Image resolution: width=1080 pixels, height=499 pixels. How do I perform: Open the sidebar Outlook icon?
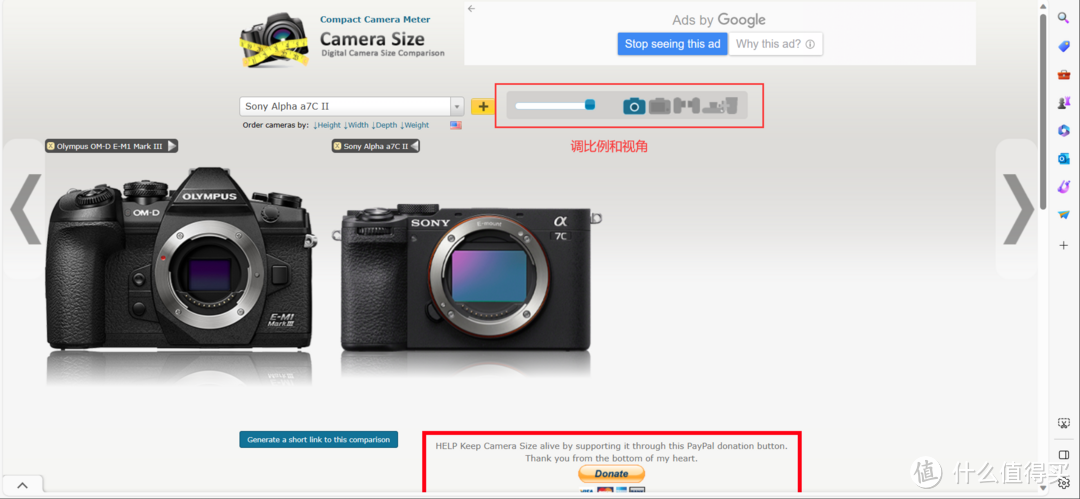1063,159
